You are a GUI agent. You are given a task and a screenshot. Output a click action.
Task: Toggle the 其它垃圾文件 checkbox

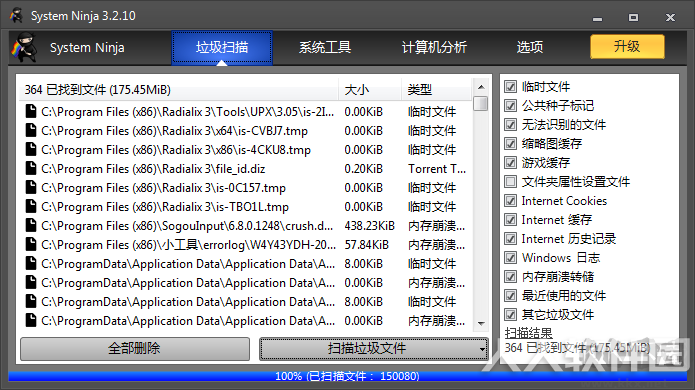[x=511, y=315]
